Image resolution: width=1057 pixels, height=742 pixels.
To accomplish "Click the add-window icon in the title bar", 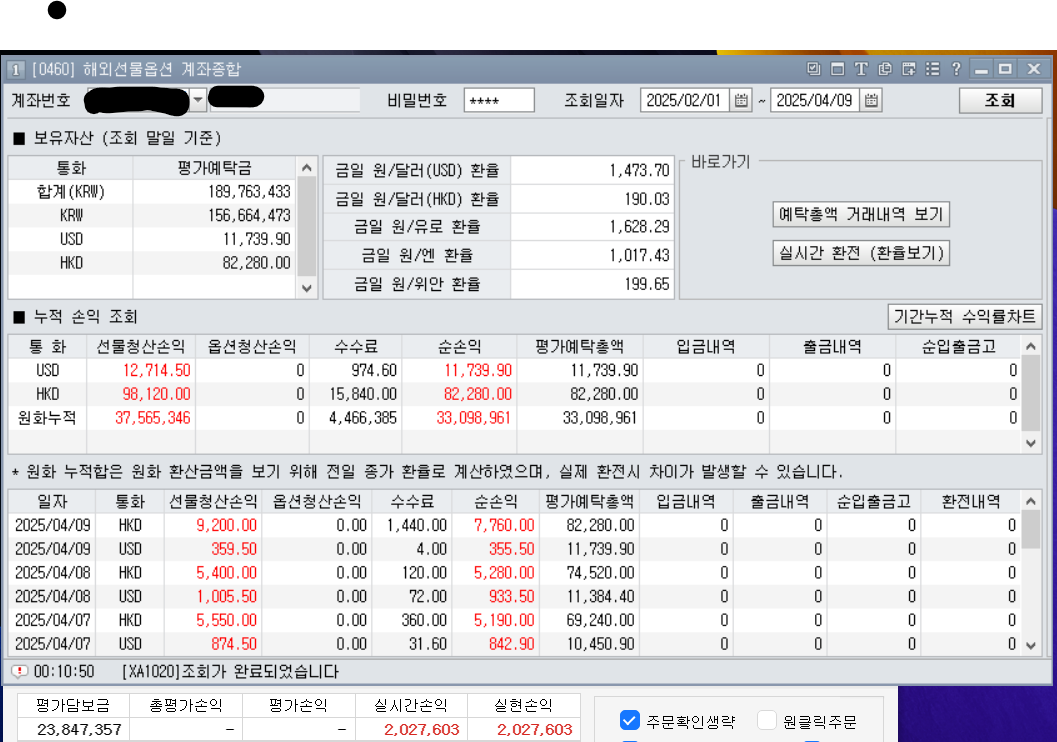I will (x=909, y=69).
